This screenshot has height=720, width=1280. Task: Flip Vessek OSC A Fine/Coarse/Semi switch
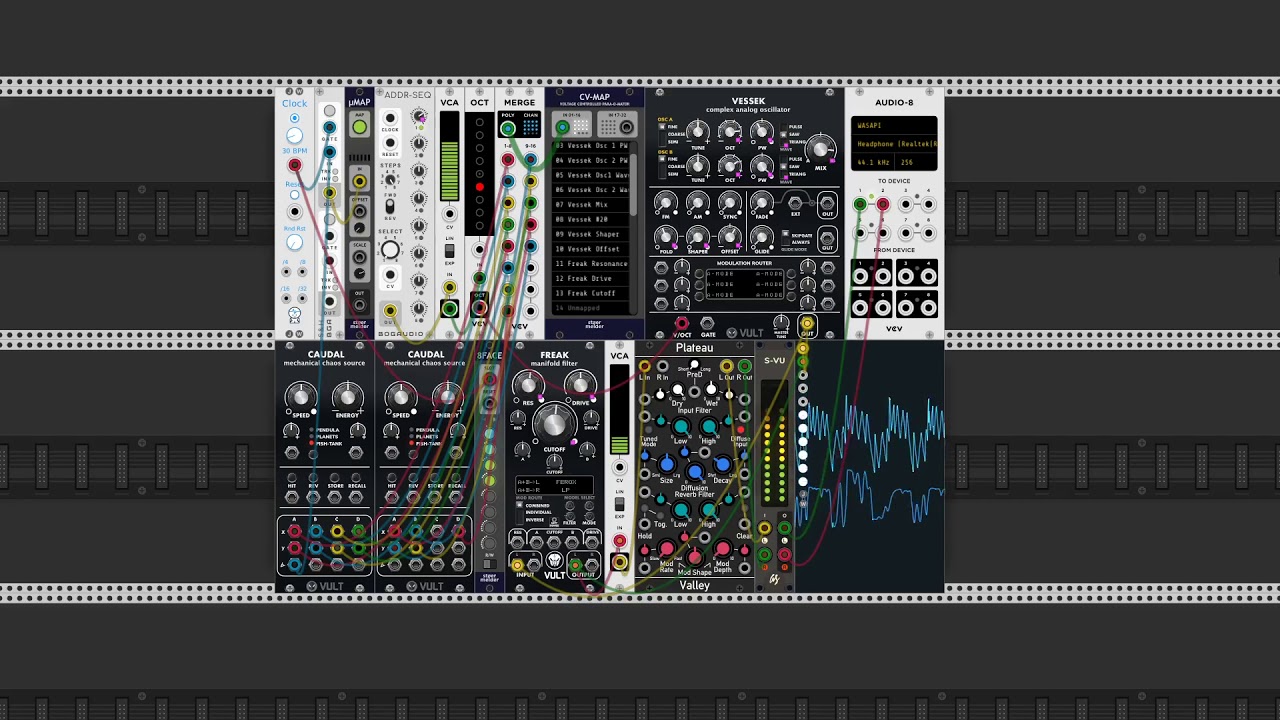pyautogui.click(x=661, y=133)
